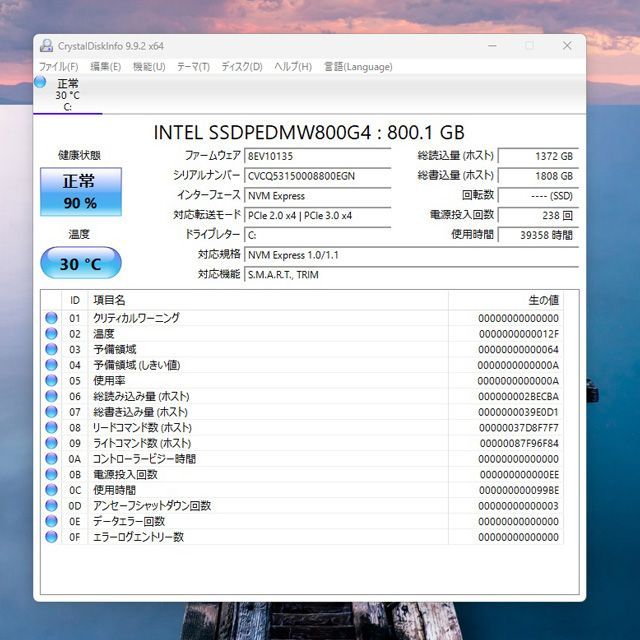
Task: Select the リードコマンド数 (ホスト) row text
Action: pos(142,427)
